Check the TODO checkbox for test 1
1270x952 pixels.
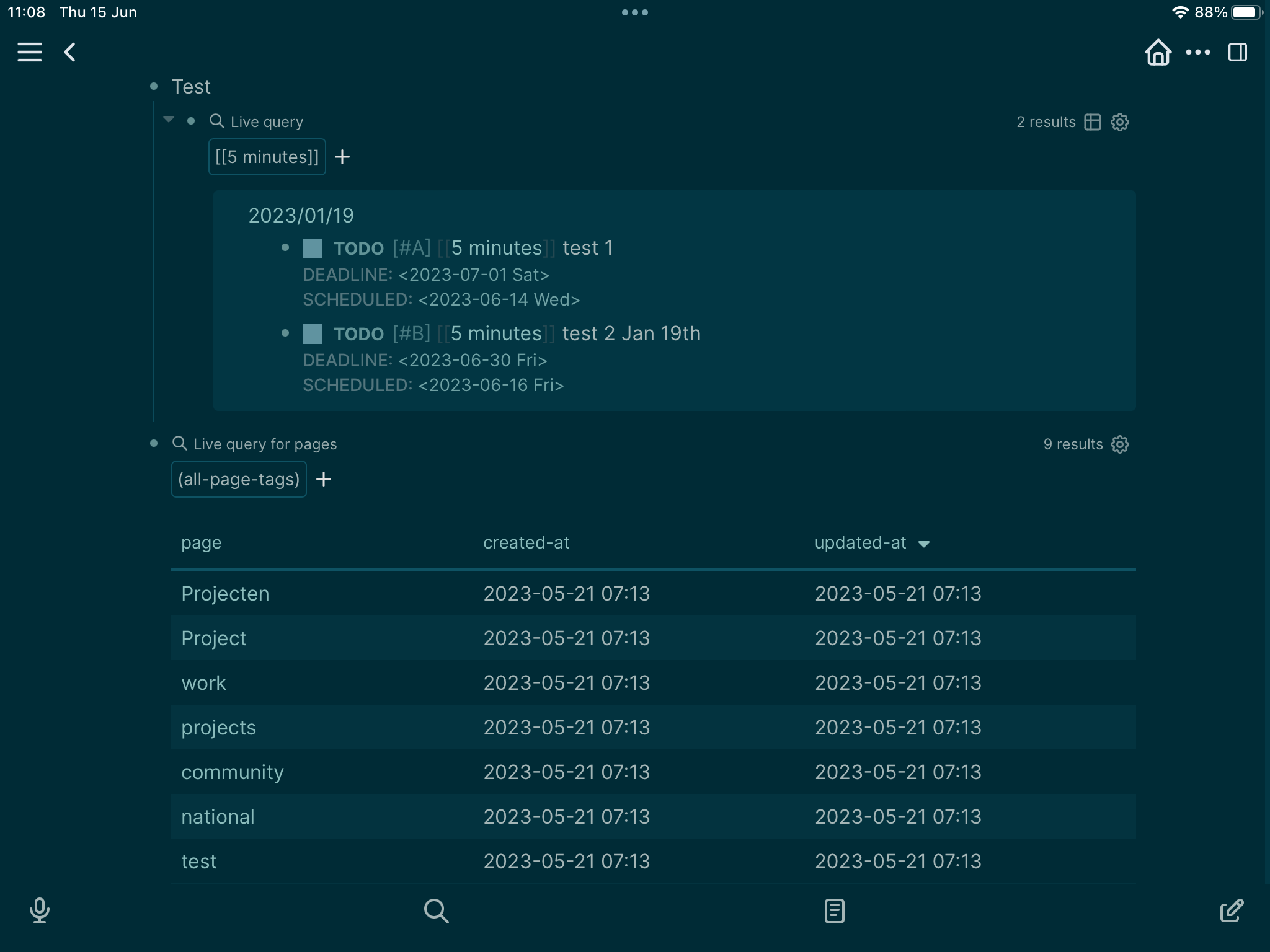(x=313, y=247)
